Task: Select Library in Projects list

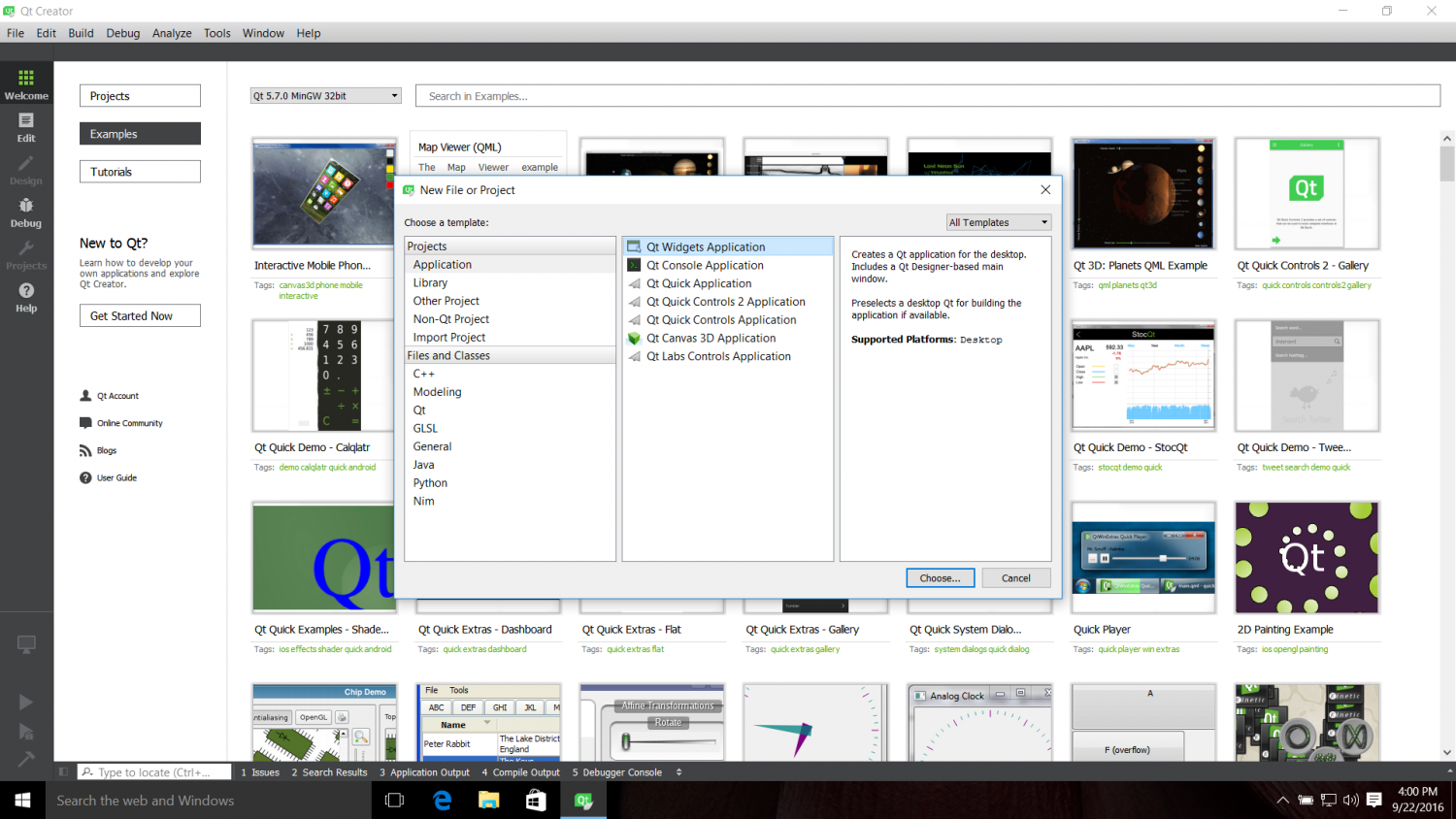Action: (x=430, y=282)
